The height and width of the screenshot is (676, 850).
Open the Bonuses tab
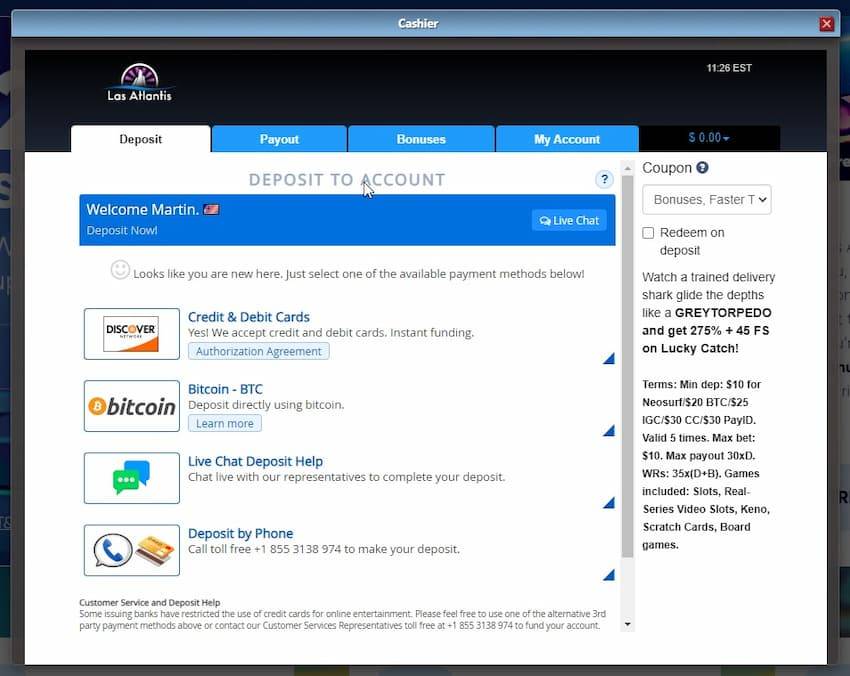point(421,139)
